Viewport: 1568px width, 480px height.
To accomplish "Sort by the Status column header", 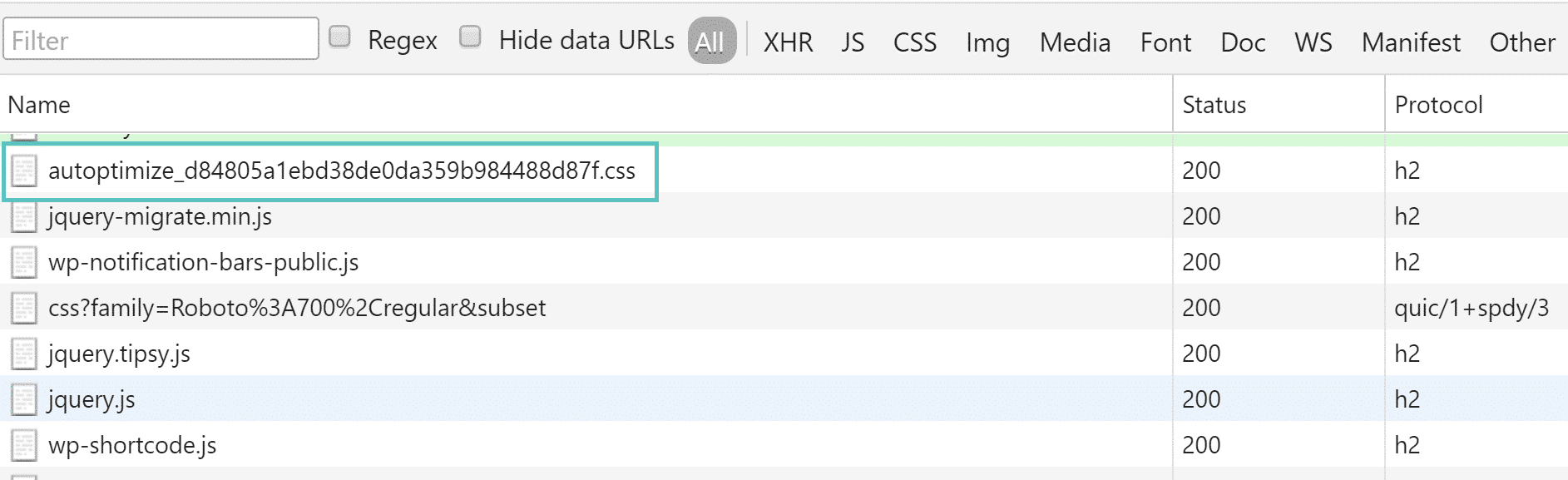I will click(x=1214, y=105).
